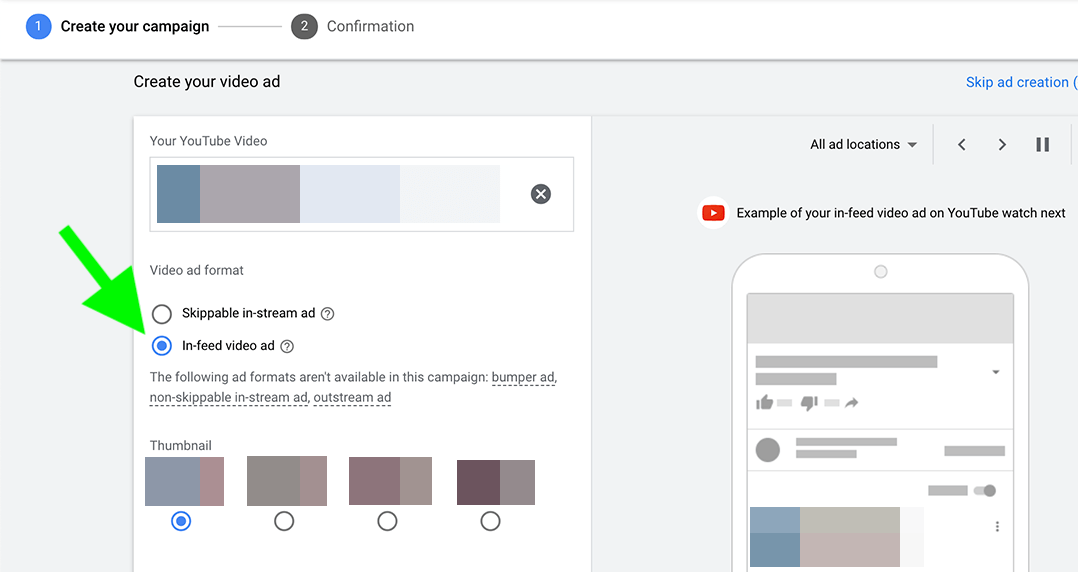Click thumbs down icon in phone preview
This screenshot has width=1078, height=572.
pyautogui.click(x=809, y=403)
